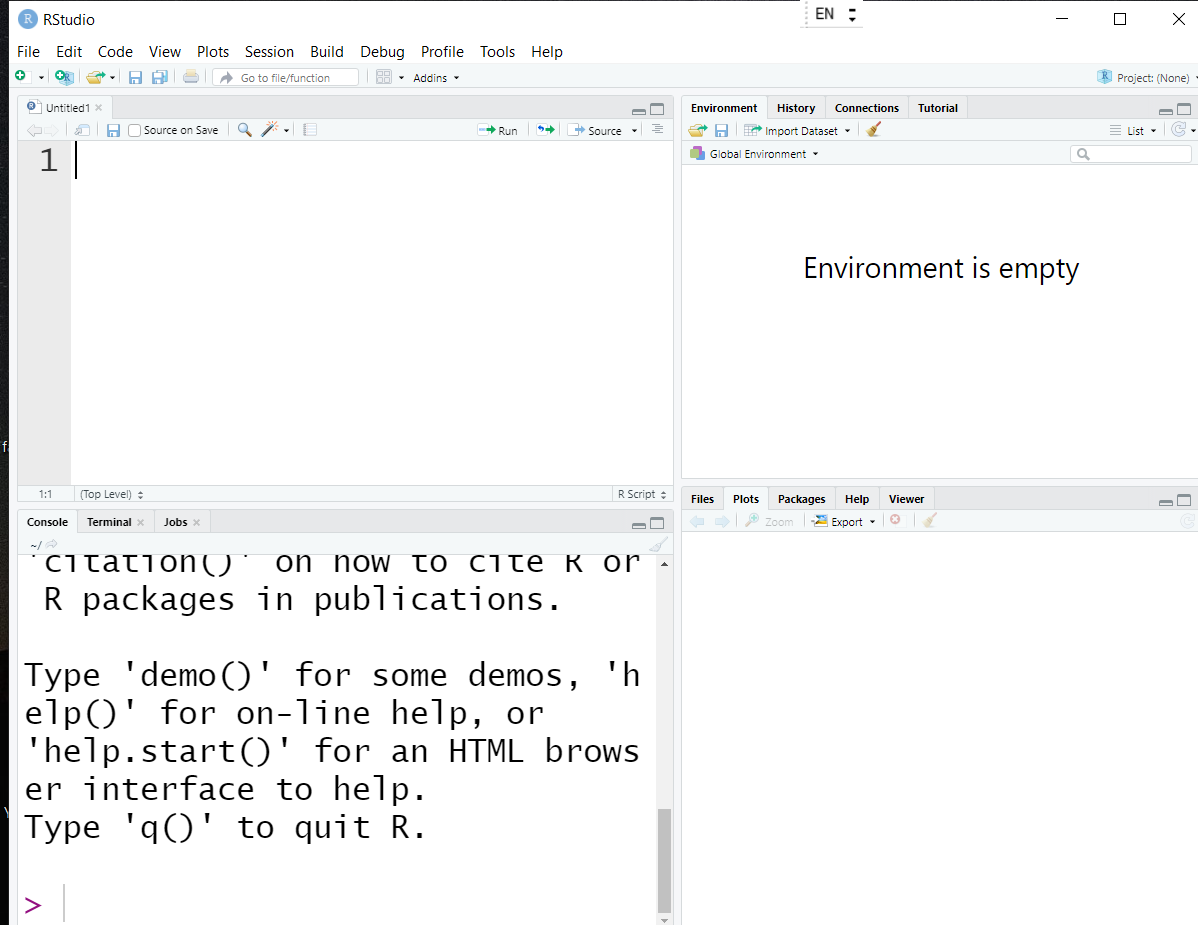
Task: Open the (Top Level) scope selector
Action: (x=112, y=494)
